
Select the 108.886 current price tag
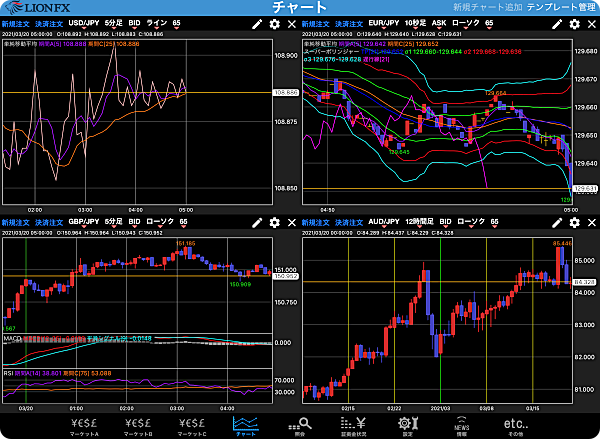285,93
